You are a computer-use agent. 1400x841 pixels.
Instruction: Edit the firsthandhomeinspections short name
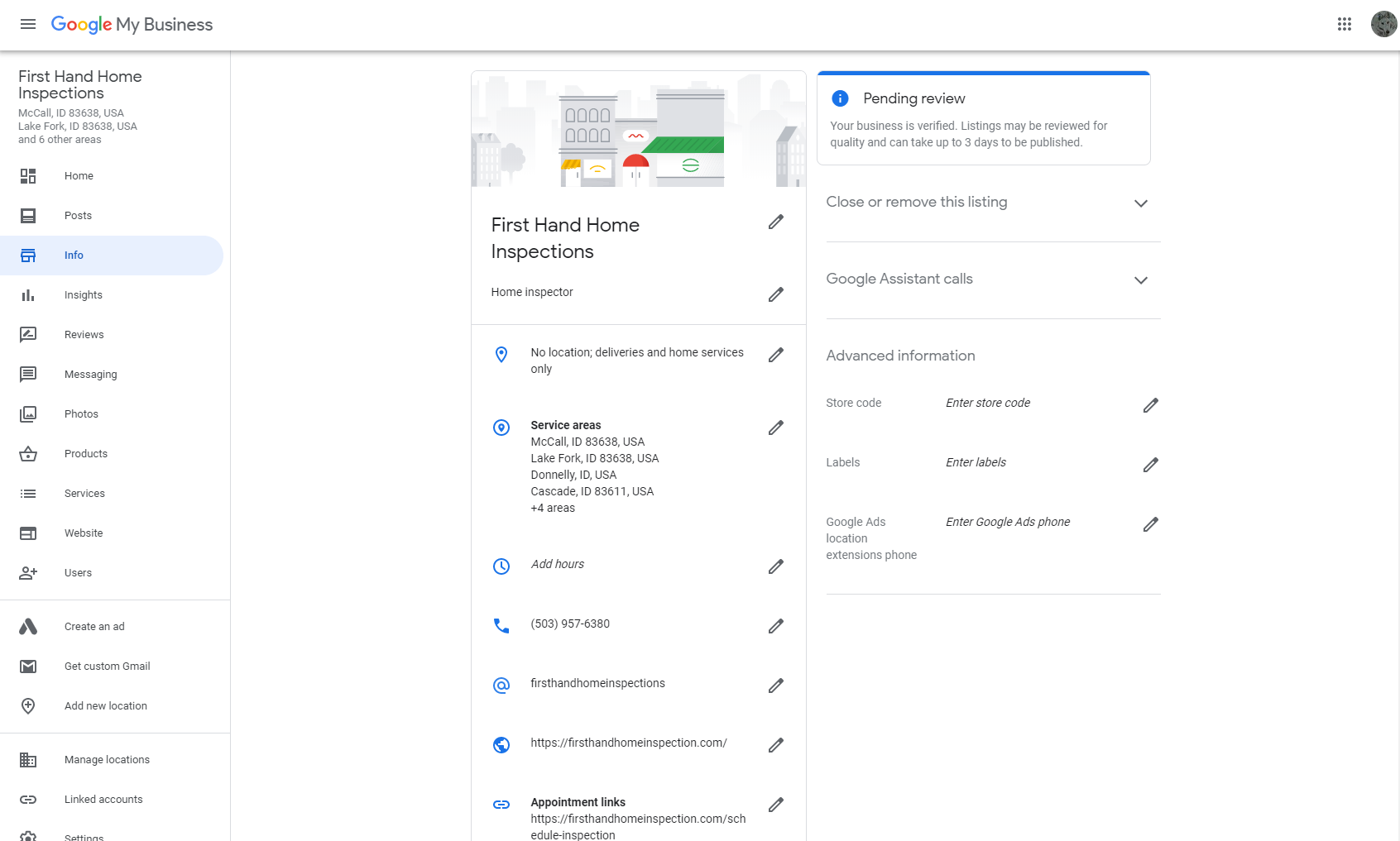click(x=775, y=686)
